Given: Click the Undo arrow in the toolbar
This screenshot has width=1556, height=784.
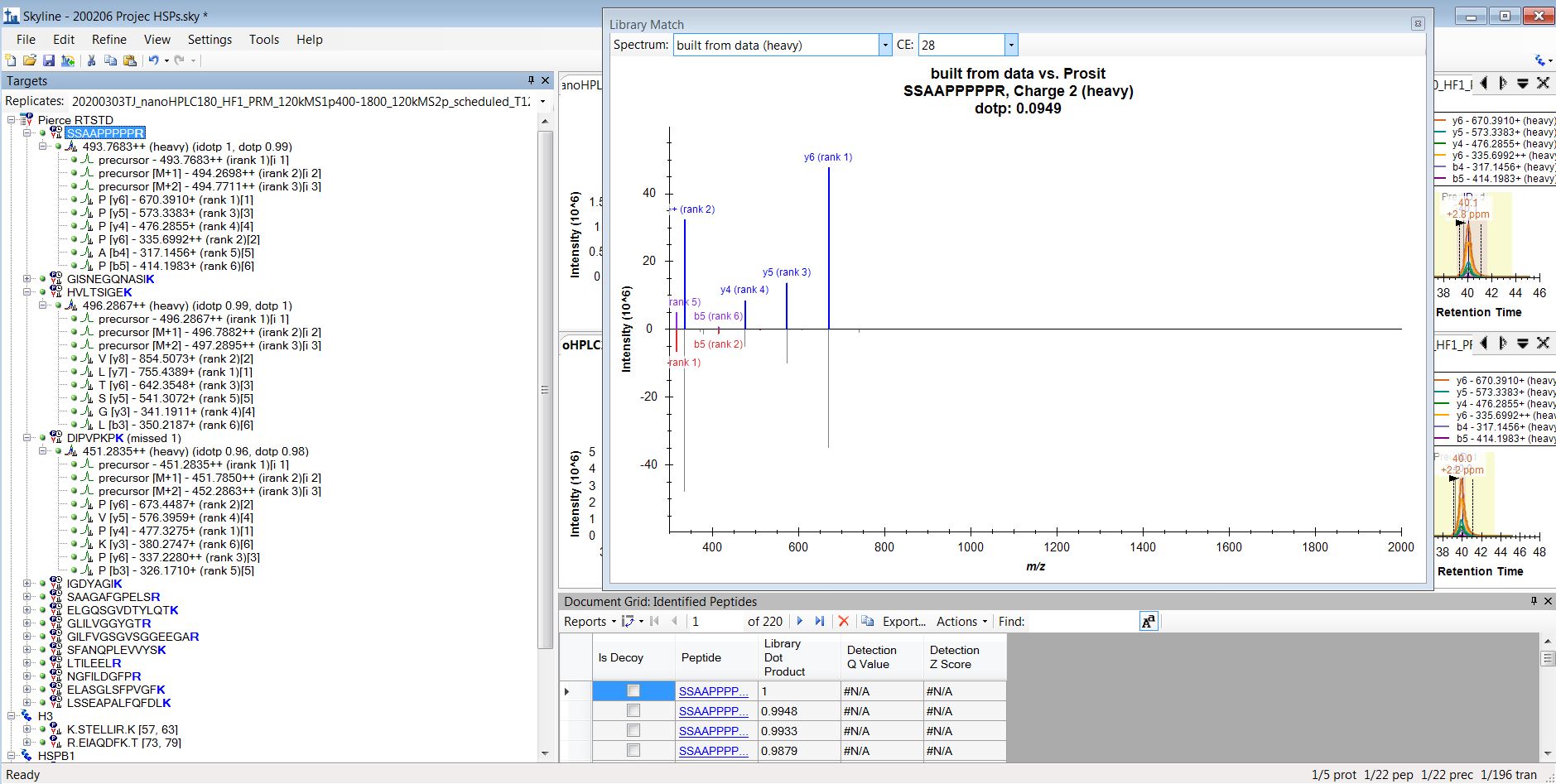Looking at the screenshot, I should pos(153,60).
